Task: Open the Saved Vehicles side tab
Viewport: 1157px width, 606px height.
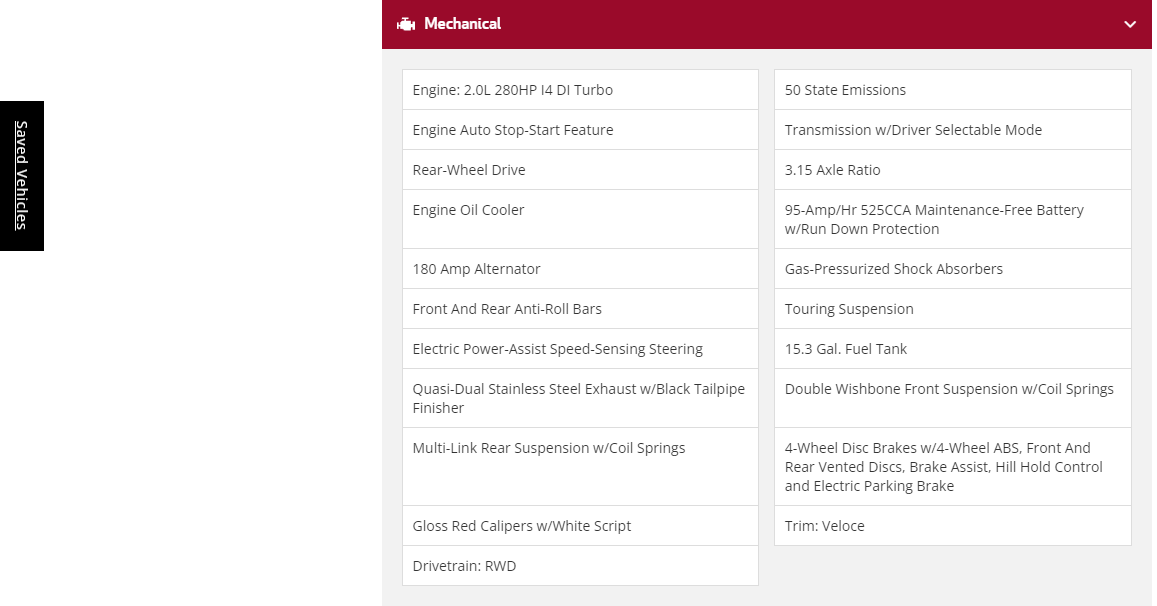Action: pyautogui.click(x=21, y=176)
